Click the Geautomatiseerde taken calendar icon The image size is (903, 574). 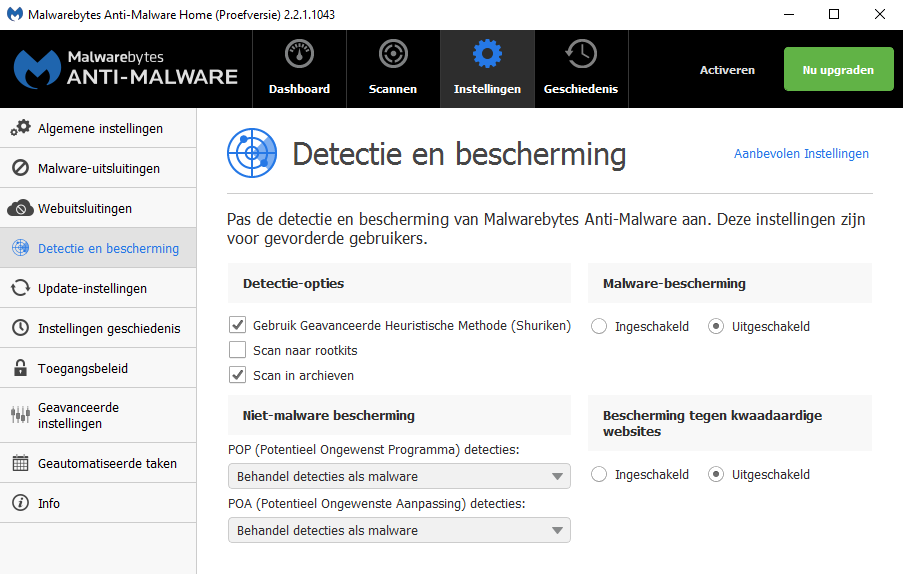tap(20, 463)
